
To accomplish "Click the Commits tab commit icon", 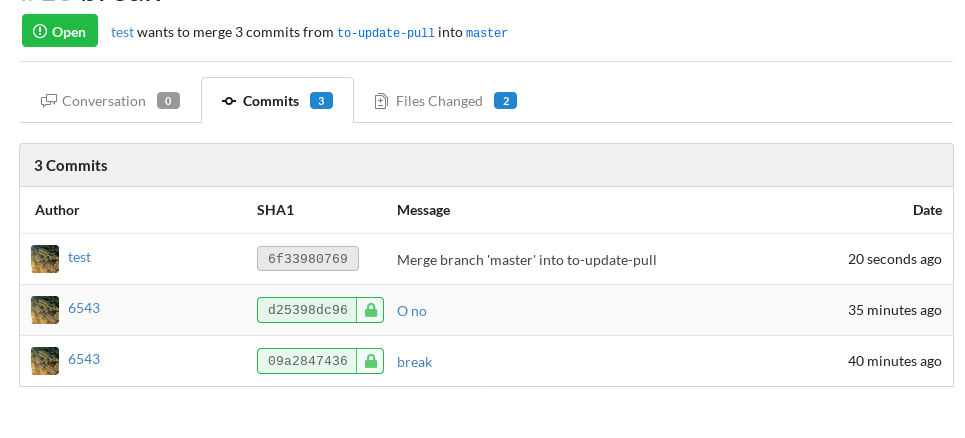I will (229, 101).
